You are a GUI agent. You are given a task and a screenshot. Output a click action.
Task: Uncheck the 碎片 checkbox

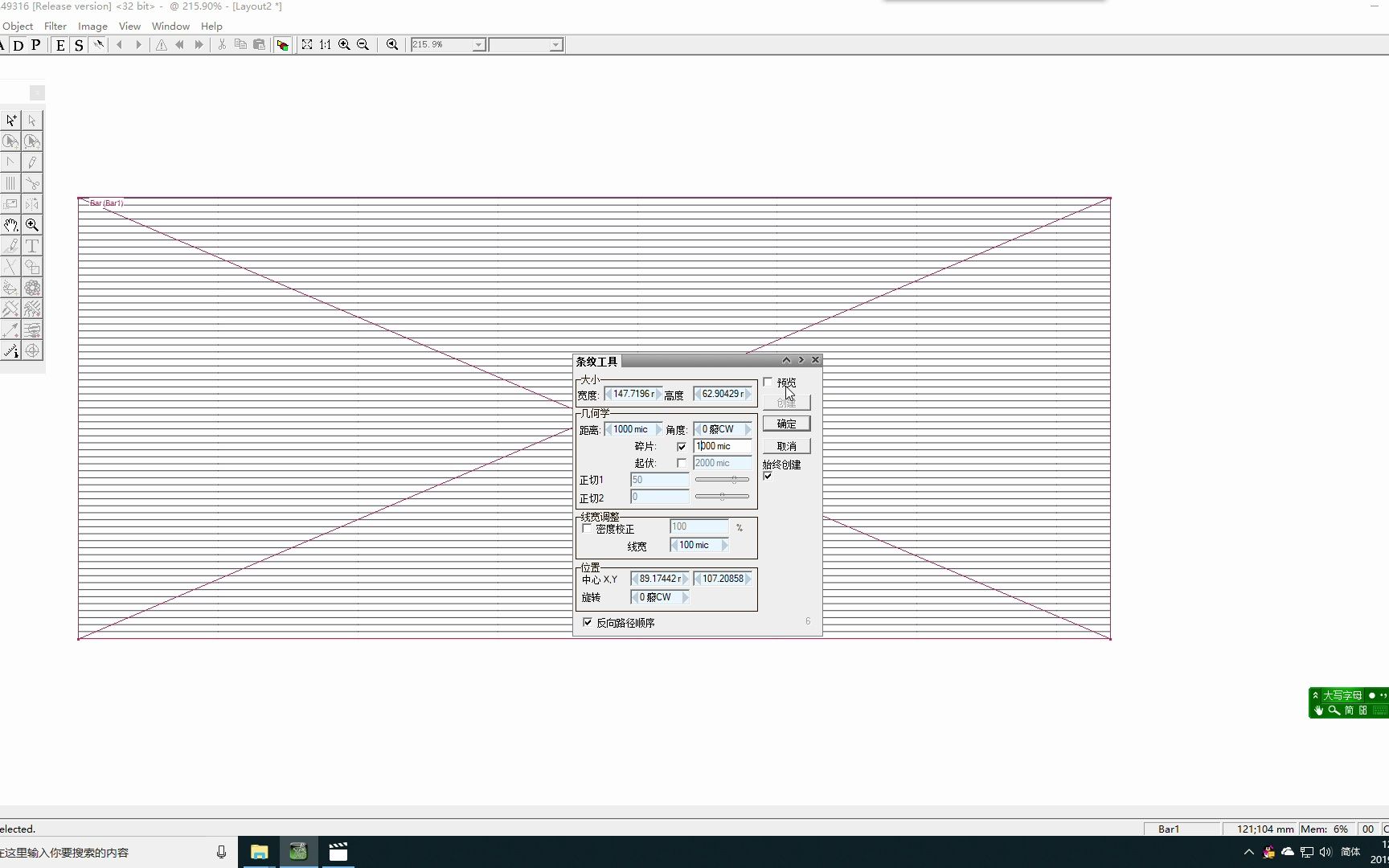tap(682, 447)
